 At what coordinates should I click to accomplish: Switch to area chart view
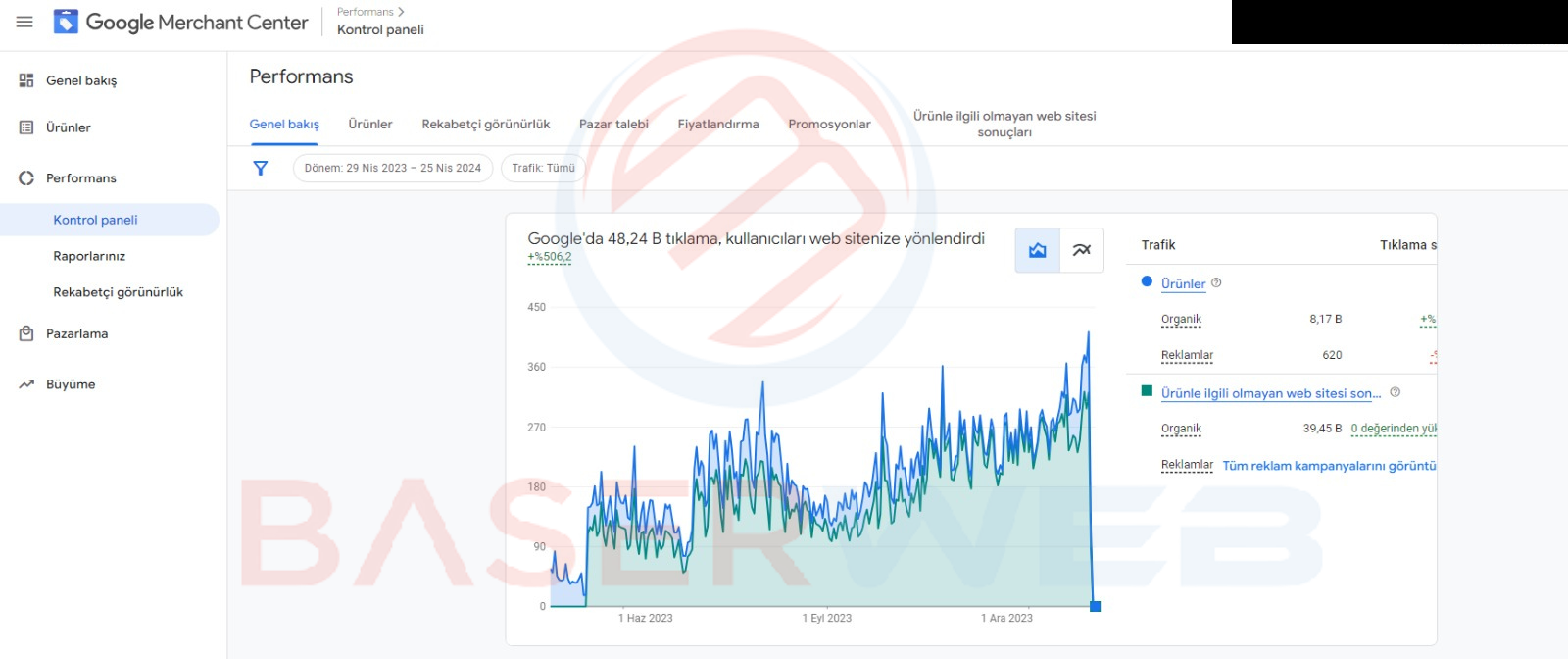click(1038, 250)
